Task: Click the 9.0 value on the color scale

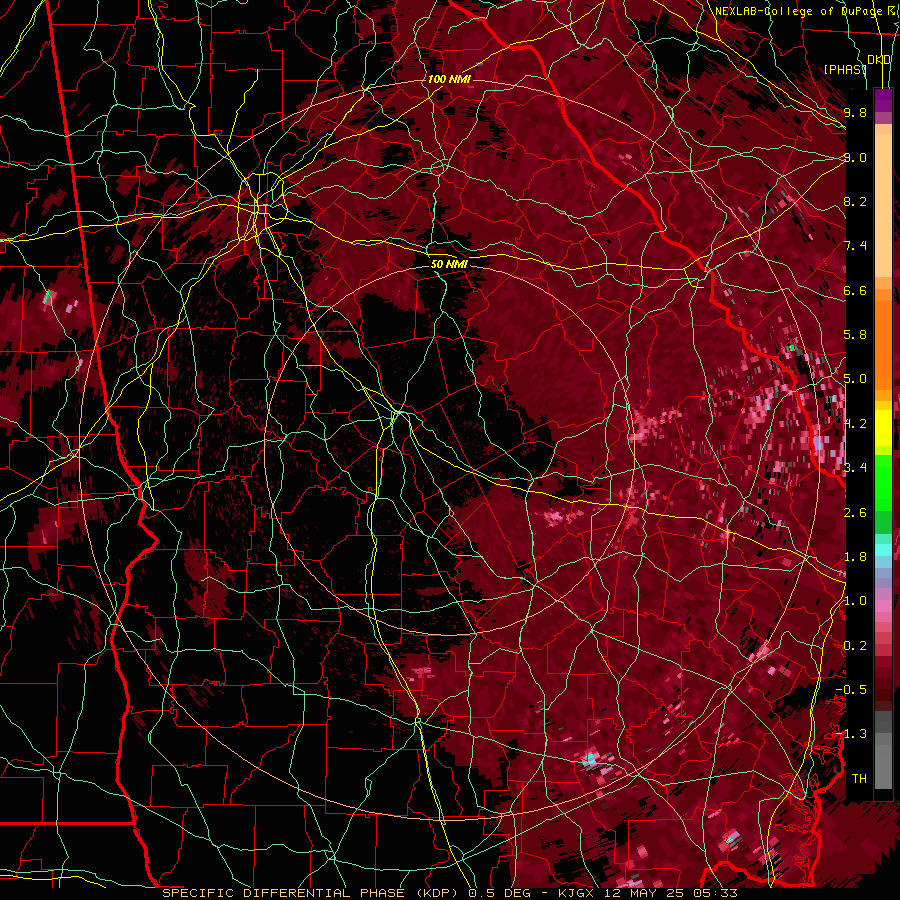Action: 855,157
